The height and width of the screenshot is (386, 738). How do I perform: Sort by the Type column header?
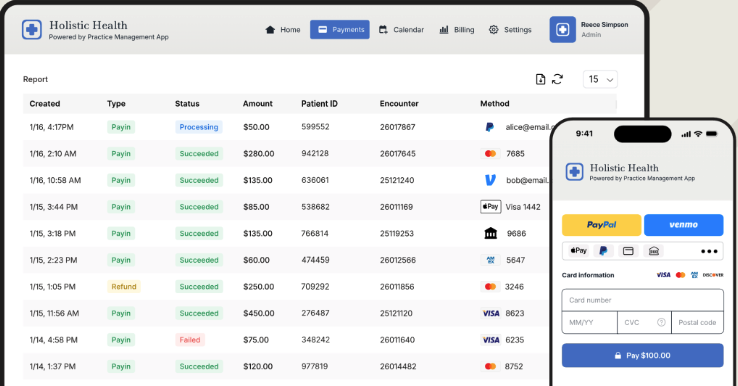tap(116, 104)
